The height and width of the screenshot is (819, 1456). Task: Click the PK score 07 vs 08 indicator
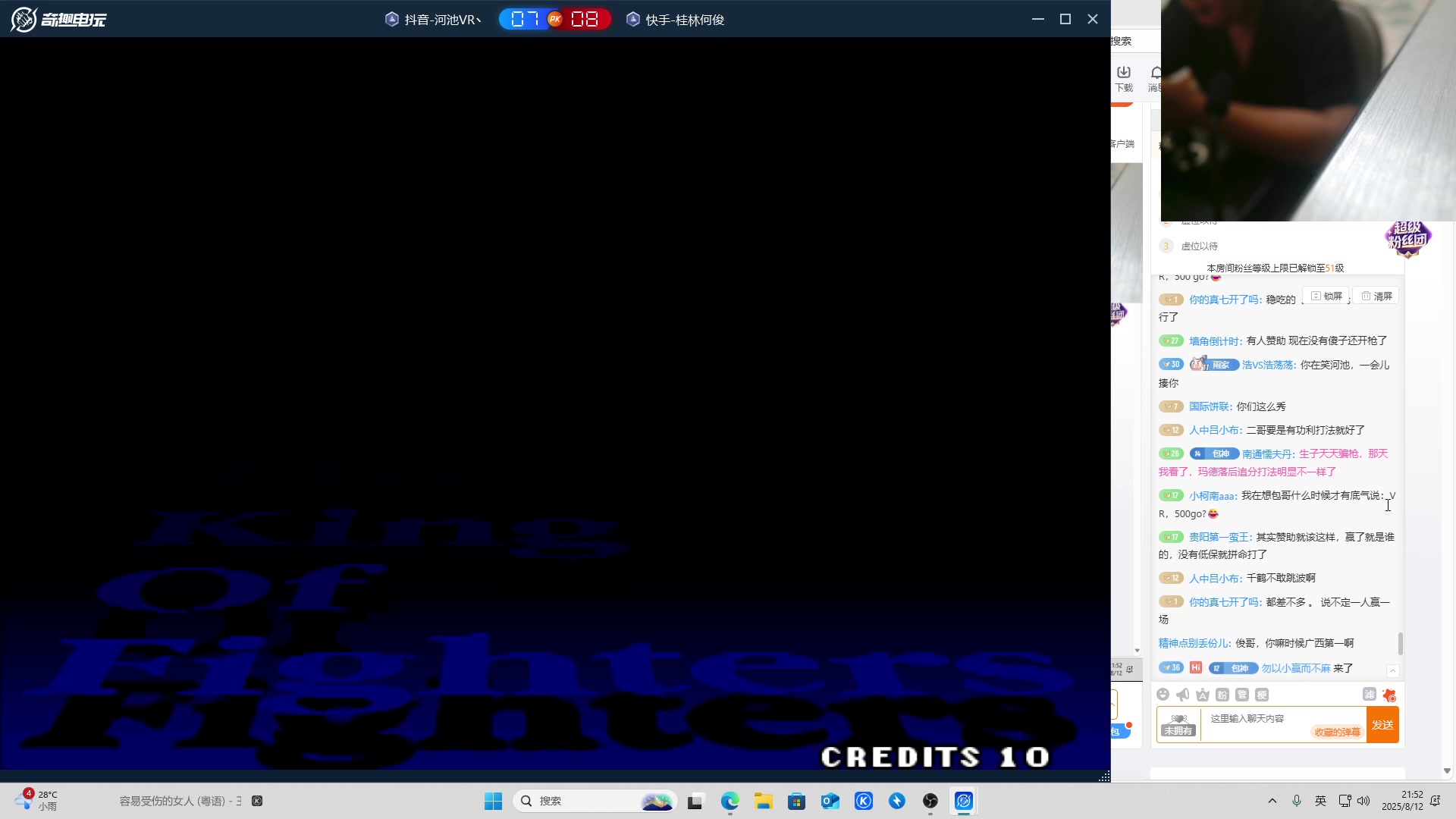[x=555, y=19]
